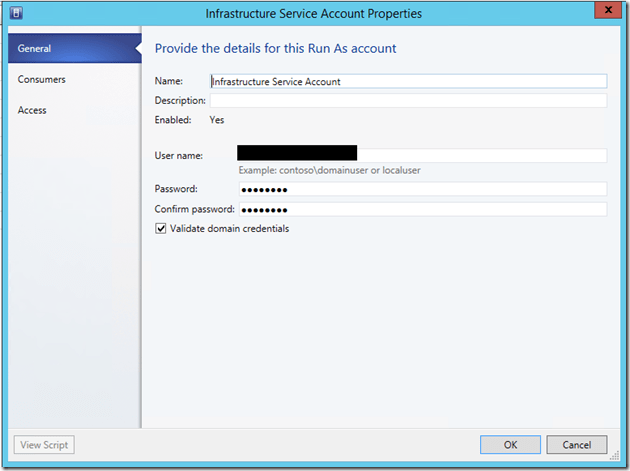
Task: Click the application icon in the title bar
Action: (x=17, y=14)
